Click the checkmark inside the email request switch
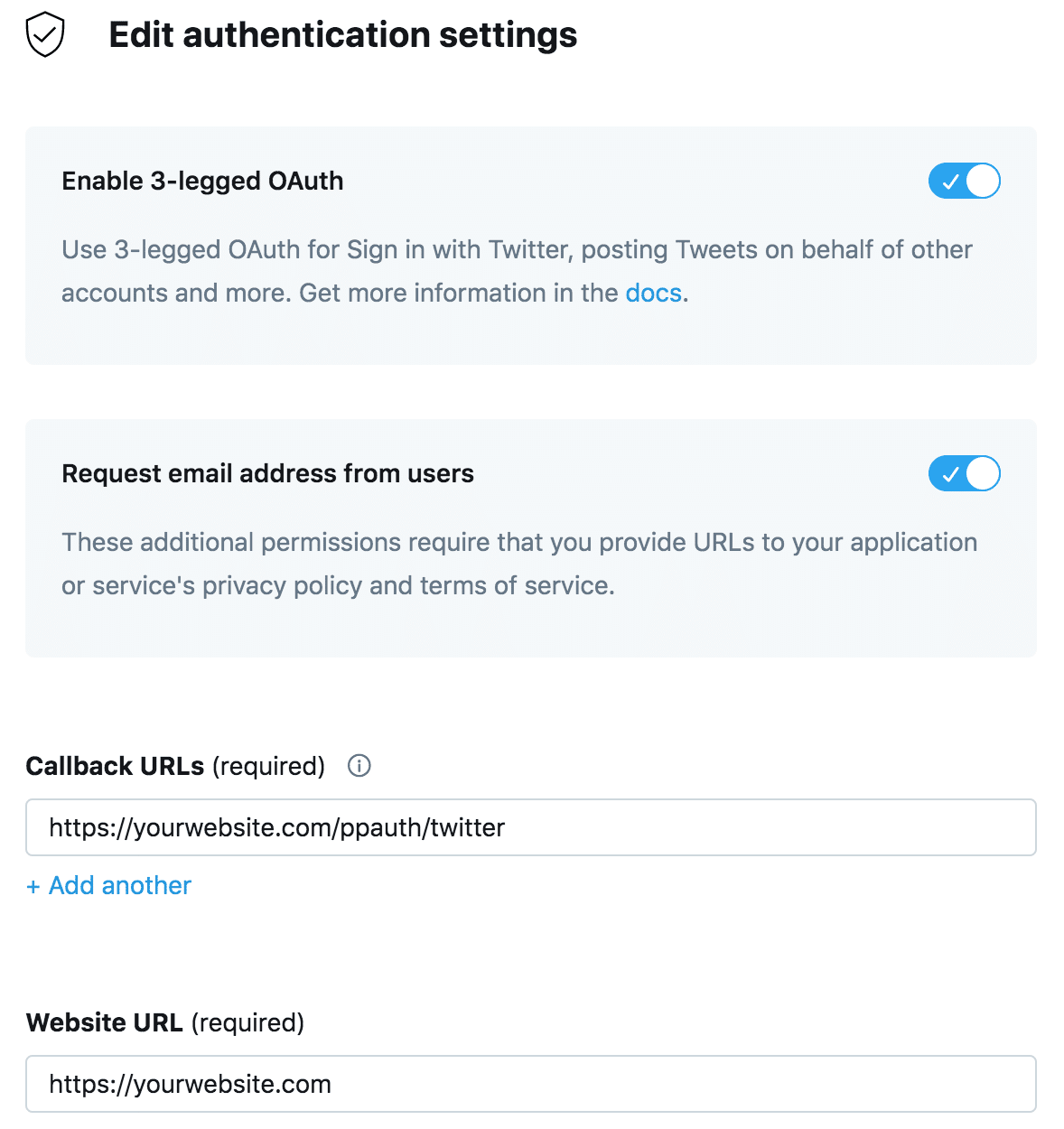 pos(949,474)
